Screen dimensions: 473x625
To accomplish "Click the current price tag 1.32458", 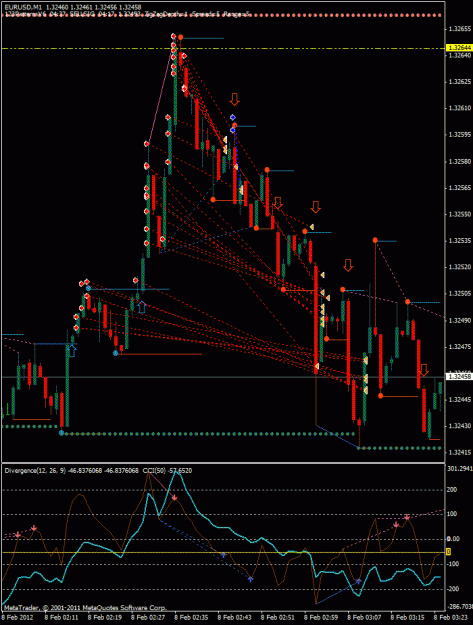I will pos(459,377).
